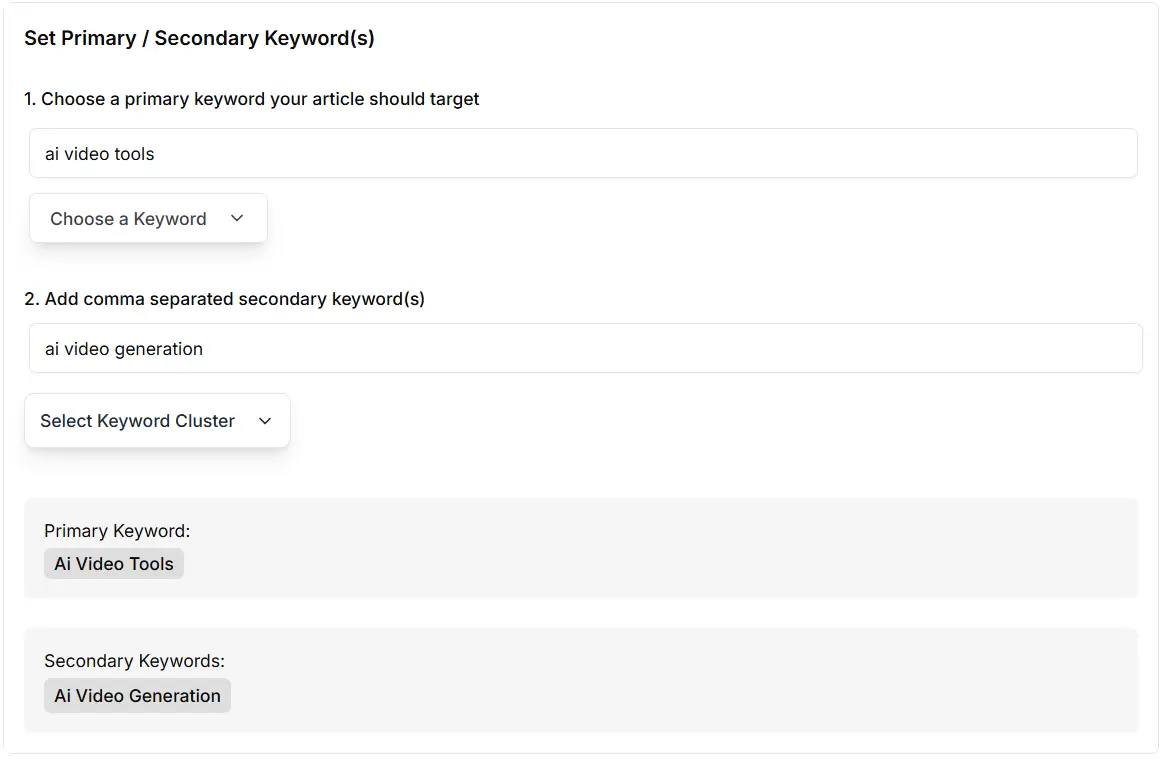Click the Primary Keyword: label
The image size is (1166, 766).
pos(116,530)
